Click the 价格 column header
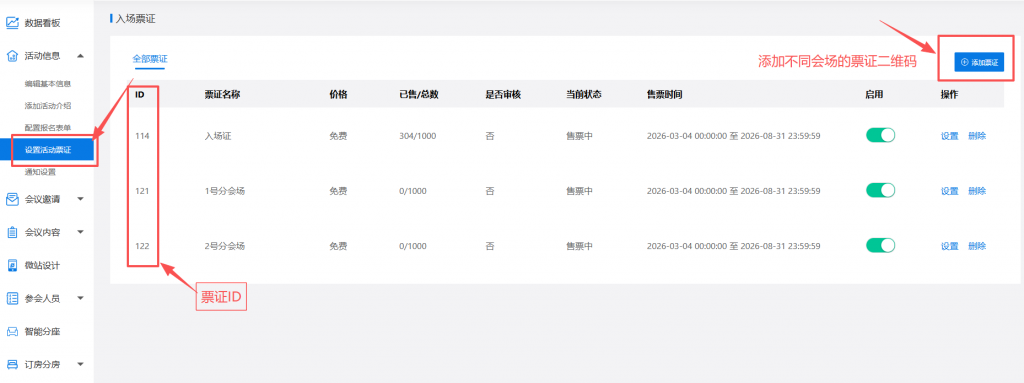The height and width of the screenshot is (383, 1024). (338, 94)
